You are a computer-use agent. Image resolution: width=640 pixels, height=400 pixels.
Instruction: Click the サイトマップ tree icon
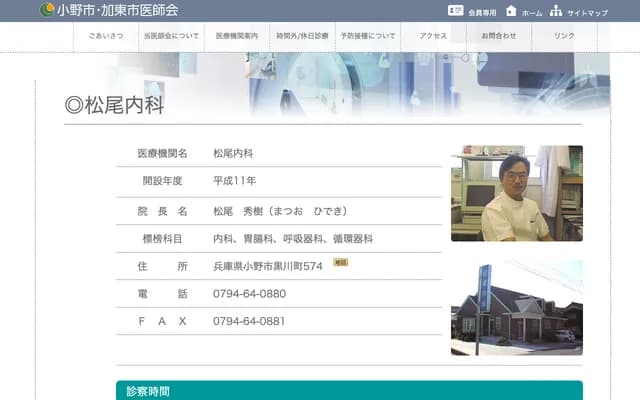[x=556, y=11]
